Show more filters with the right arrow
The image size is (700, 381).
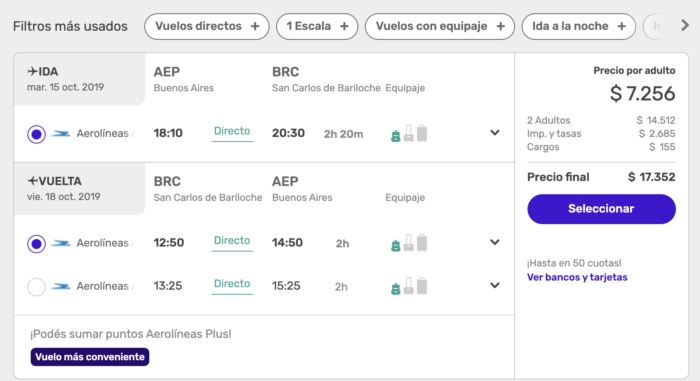(x=685, y=25)
